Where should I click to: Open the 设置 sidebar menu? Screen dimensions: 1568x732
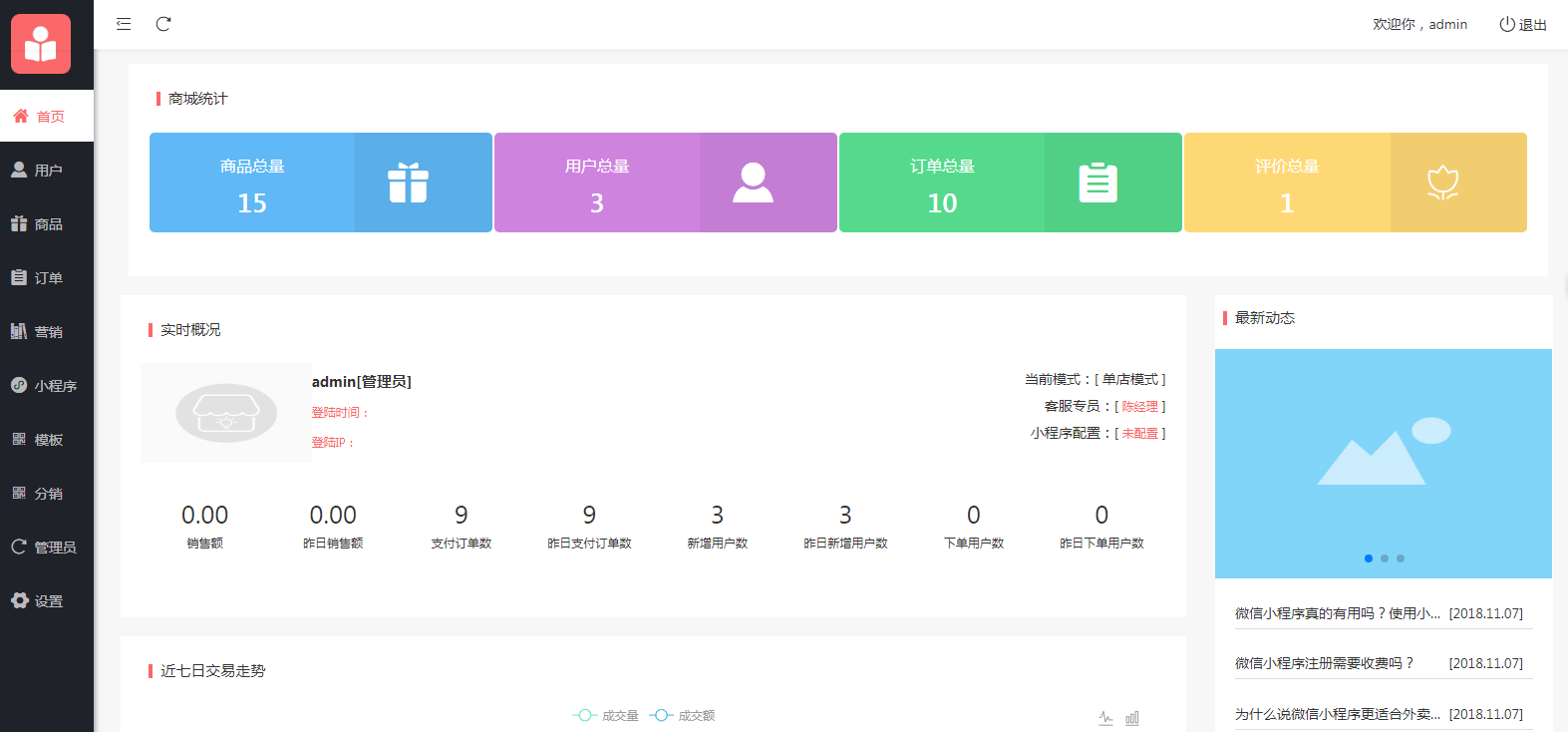tap(47, 600)
